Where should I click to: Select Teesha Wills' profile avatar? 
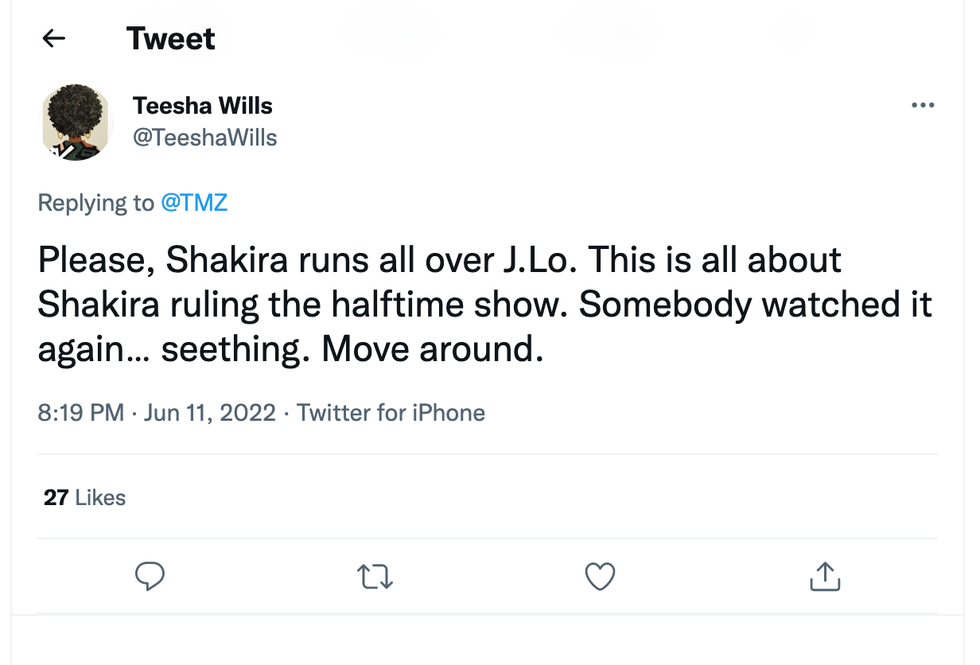tap(77, 122)
